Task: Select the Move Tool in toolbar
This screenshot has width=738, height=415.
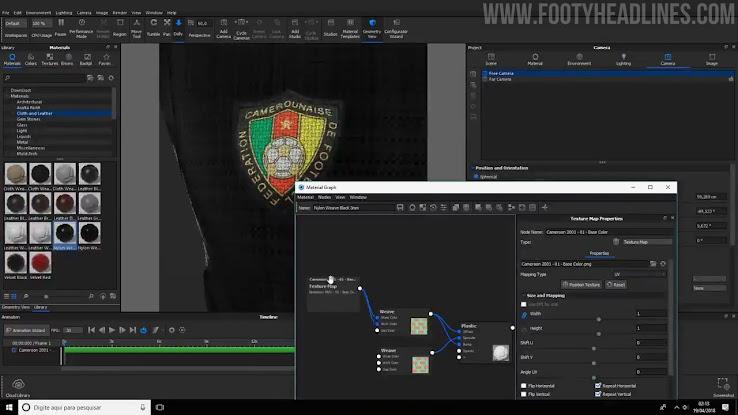Action: click(x=136, y=28)
